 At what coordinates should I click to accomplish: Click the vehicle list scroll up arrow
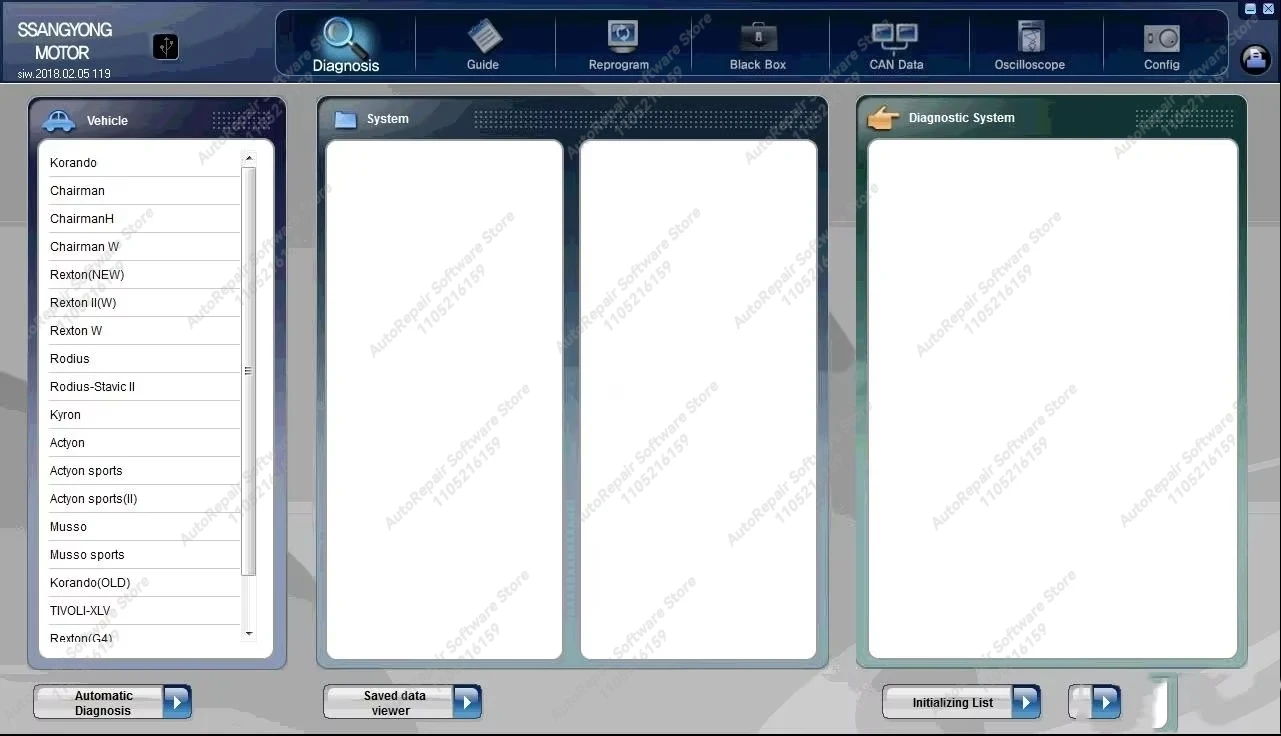pos(249,158)
